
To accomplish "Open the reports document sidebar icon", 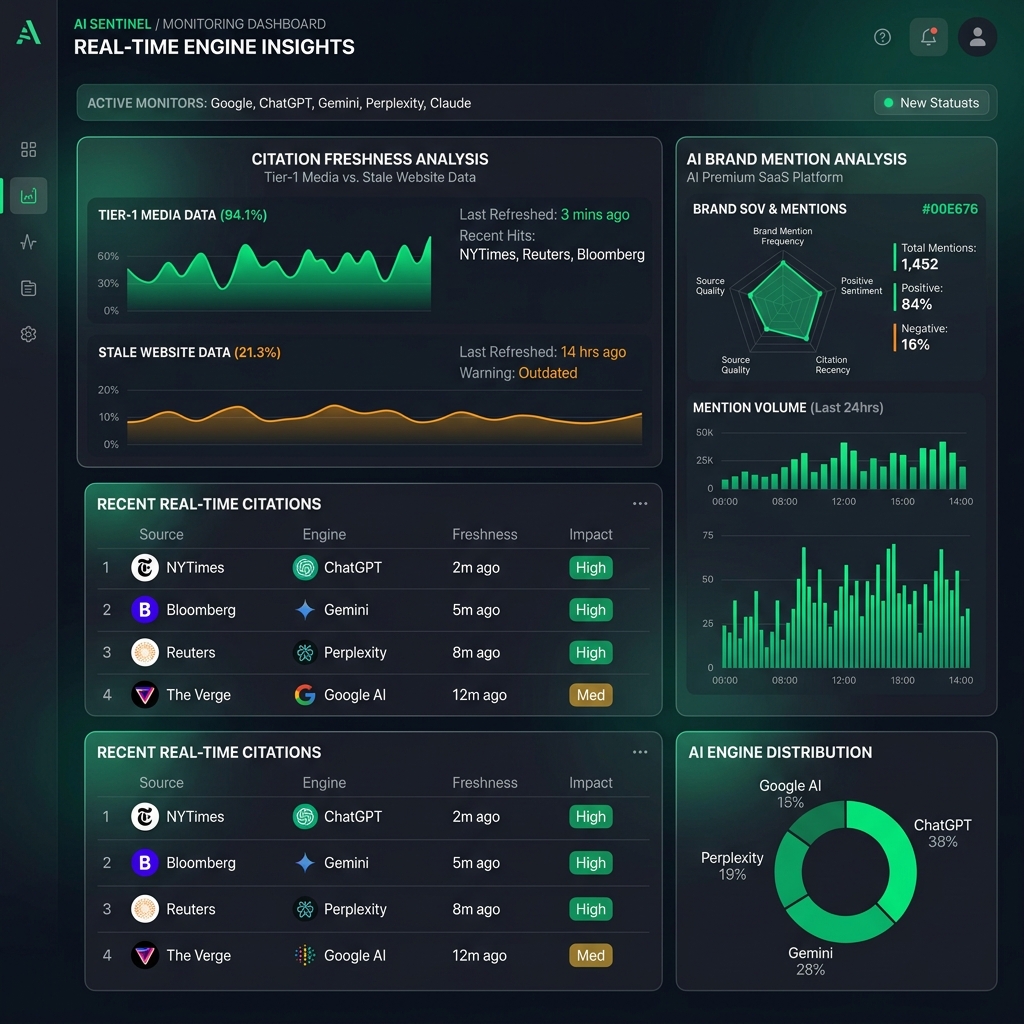I will 28,288.
